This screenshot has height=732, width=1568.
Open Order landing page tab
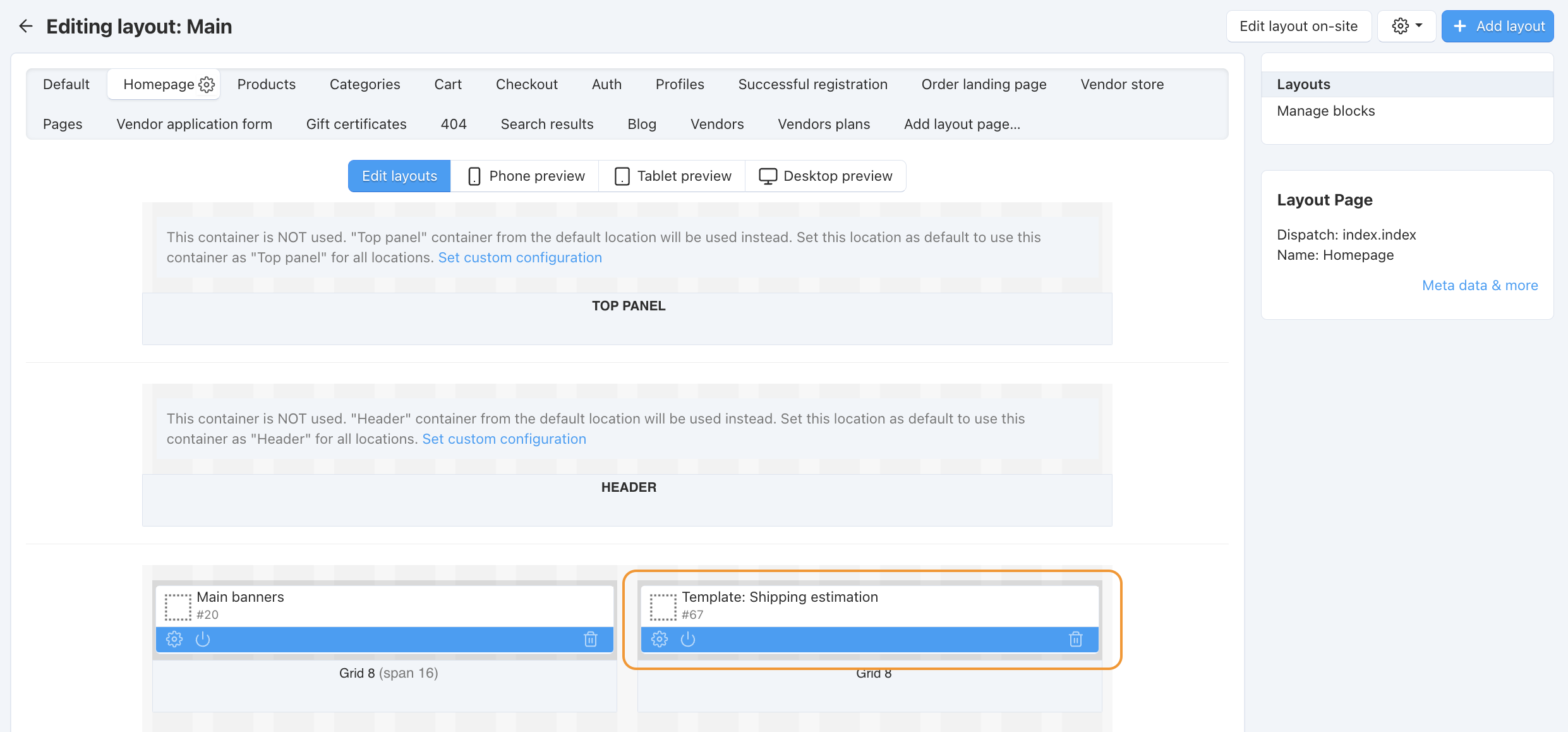coord(984,85)
